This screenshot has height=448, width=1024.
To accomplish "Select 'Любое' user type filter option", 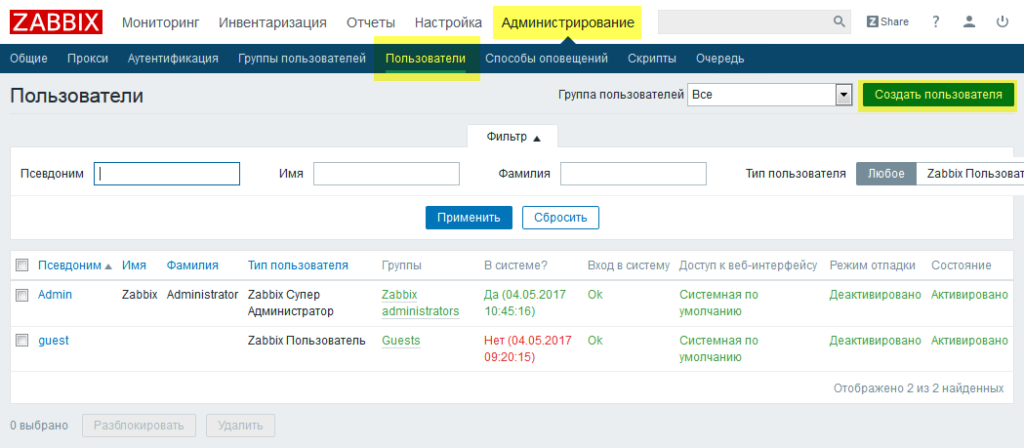I will point(886,174).
